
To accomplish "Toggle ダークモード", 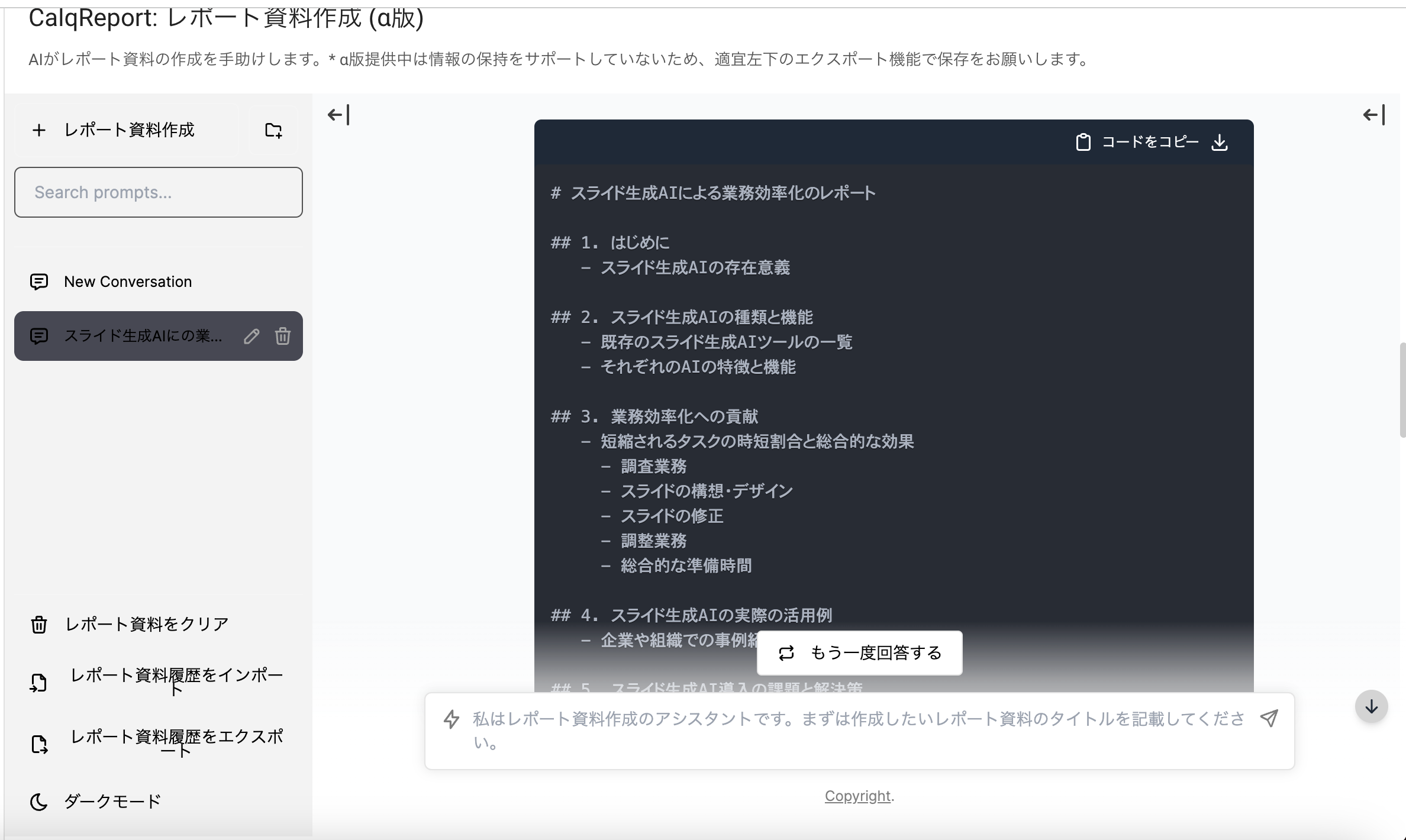I will (111, 802).
